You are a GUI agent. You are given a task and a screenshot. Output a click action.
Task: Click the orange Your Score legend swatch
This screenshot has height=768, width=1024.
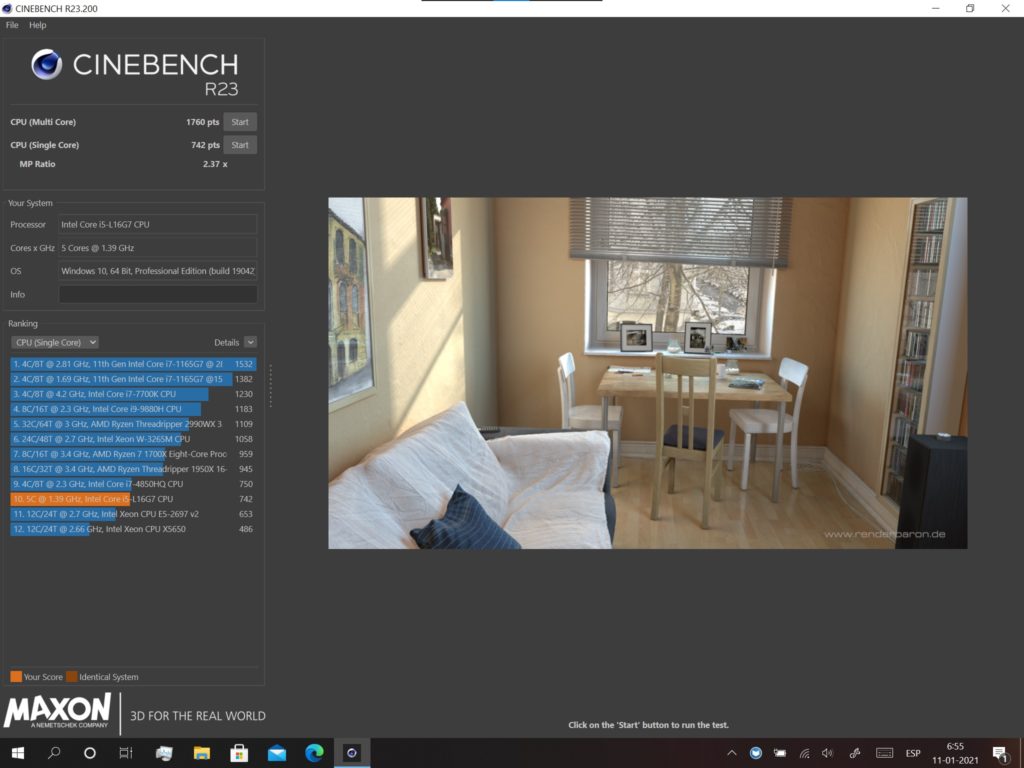click(x=16, y=677)
